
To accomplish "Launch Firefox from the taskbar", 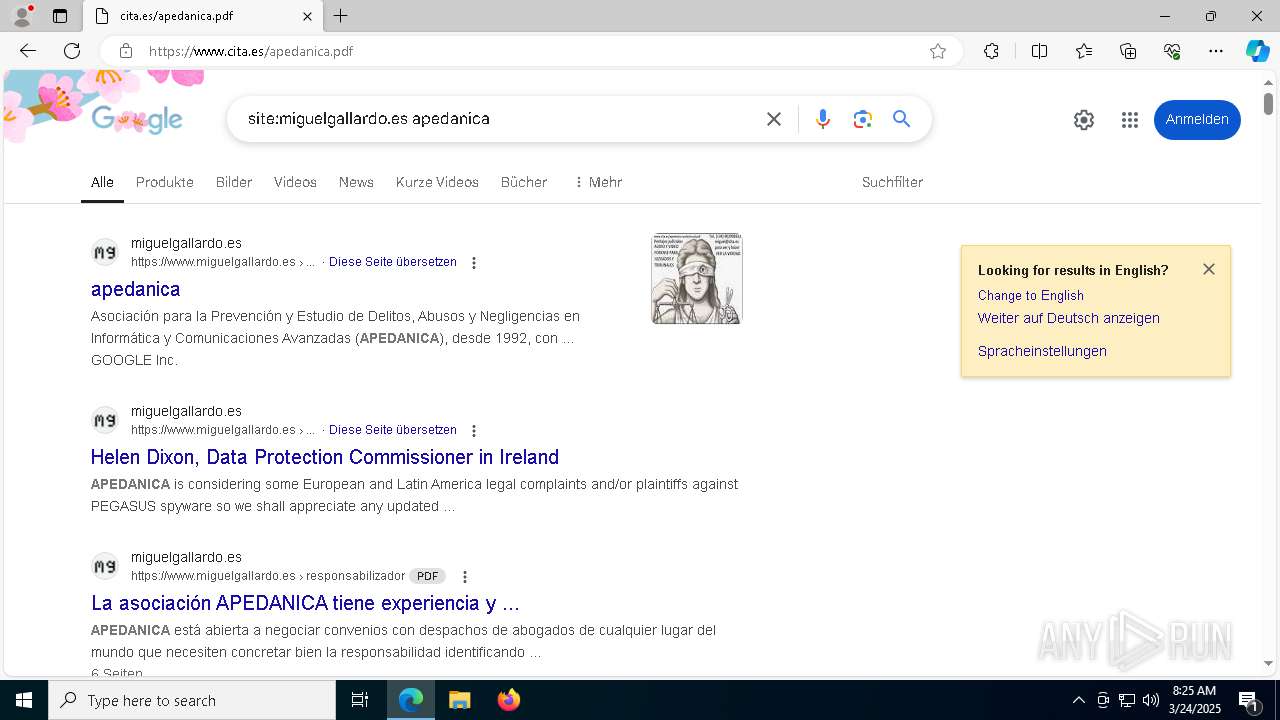I will (508, 700).
